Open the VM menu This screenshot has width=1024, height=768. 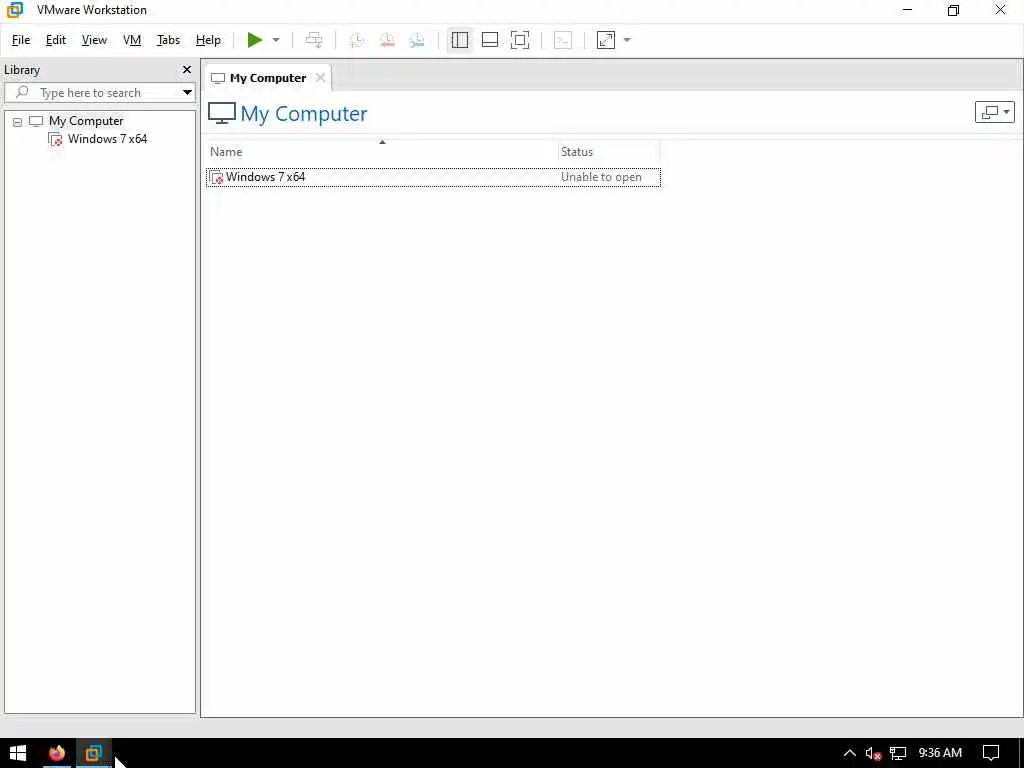(132, 40)
